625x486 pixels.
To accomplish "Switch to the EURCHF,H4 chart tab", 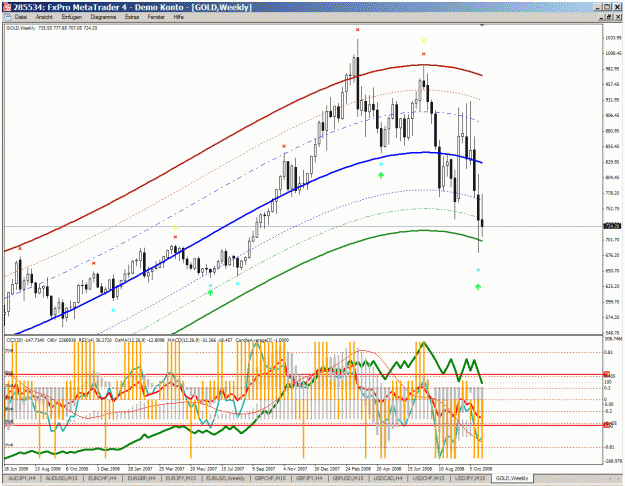I will [102, 478].
